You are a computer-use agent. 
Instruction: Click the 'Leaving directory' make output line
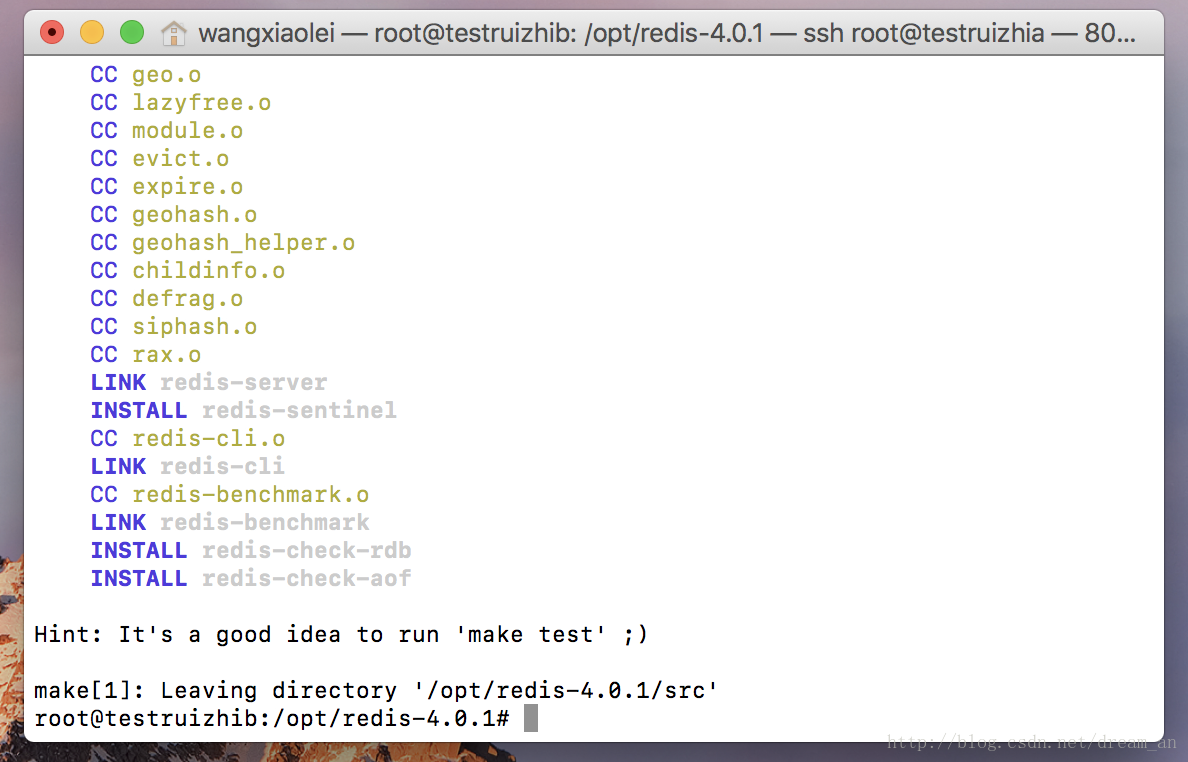tap(376, 691)
